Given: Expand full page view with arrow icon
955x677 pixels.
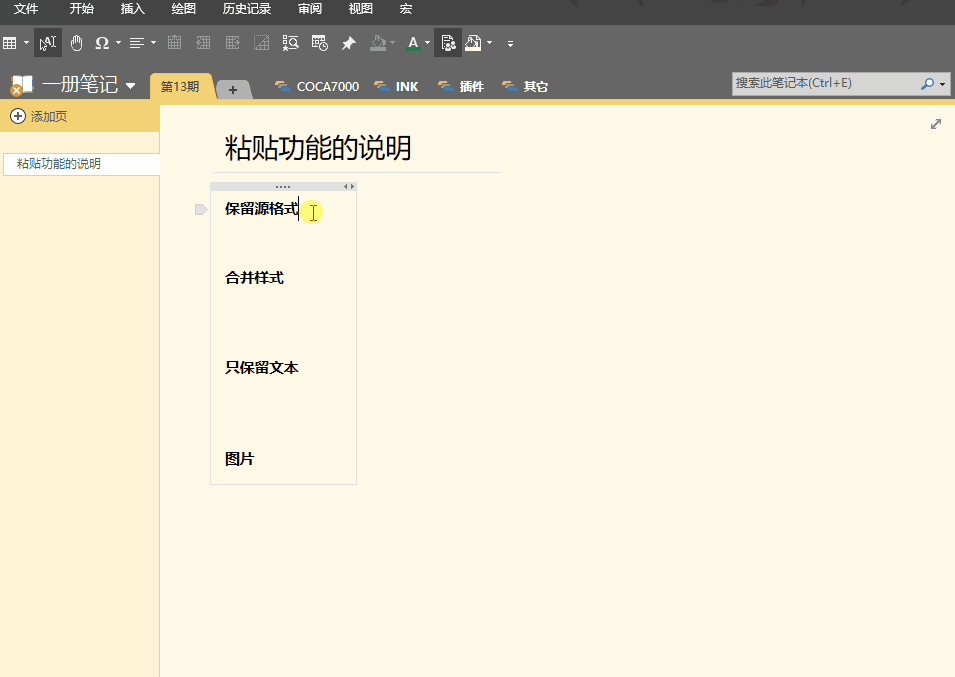Looking at the screenshot, I should [x=936, y=124].
